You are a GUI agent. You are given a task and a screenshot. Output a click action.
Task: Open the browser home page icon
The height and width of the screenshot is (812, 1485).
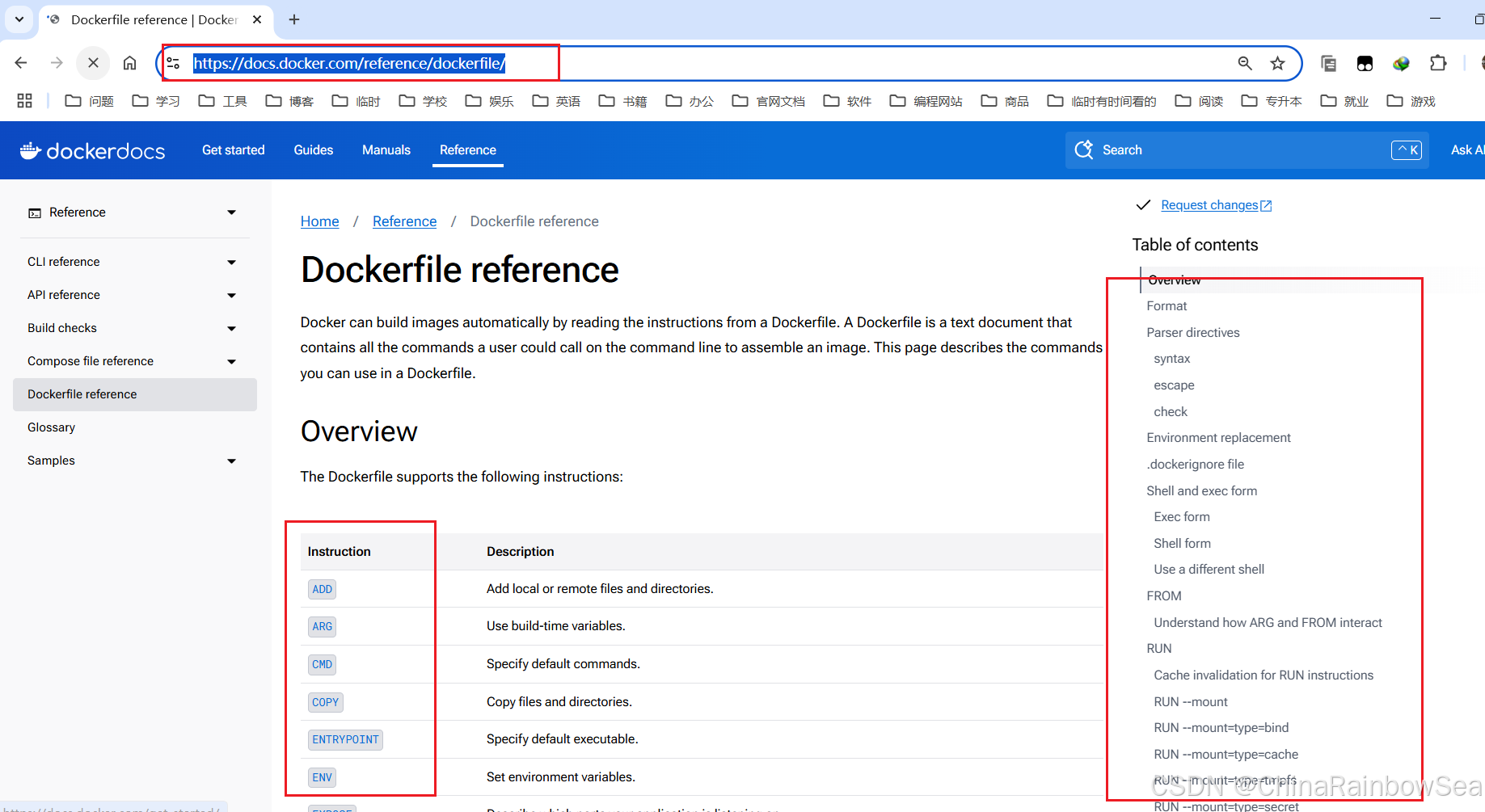click(x=129, y=62)
